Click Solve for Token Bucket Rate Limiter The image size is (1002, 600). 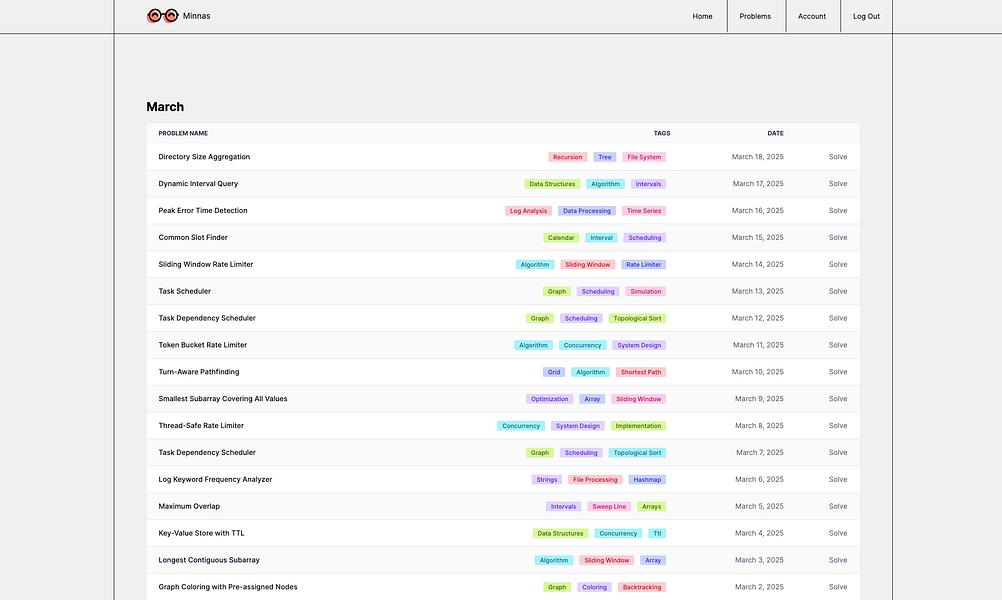click(838, 345)
